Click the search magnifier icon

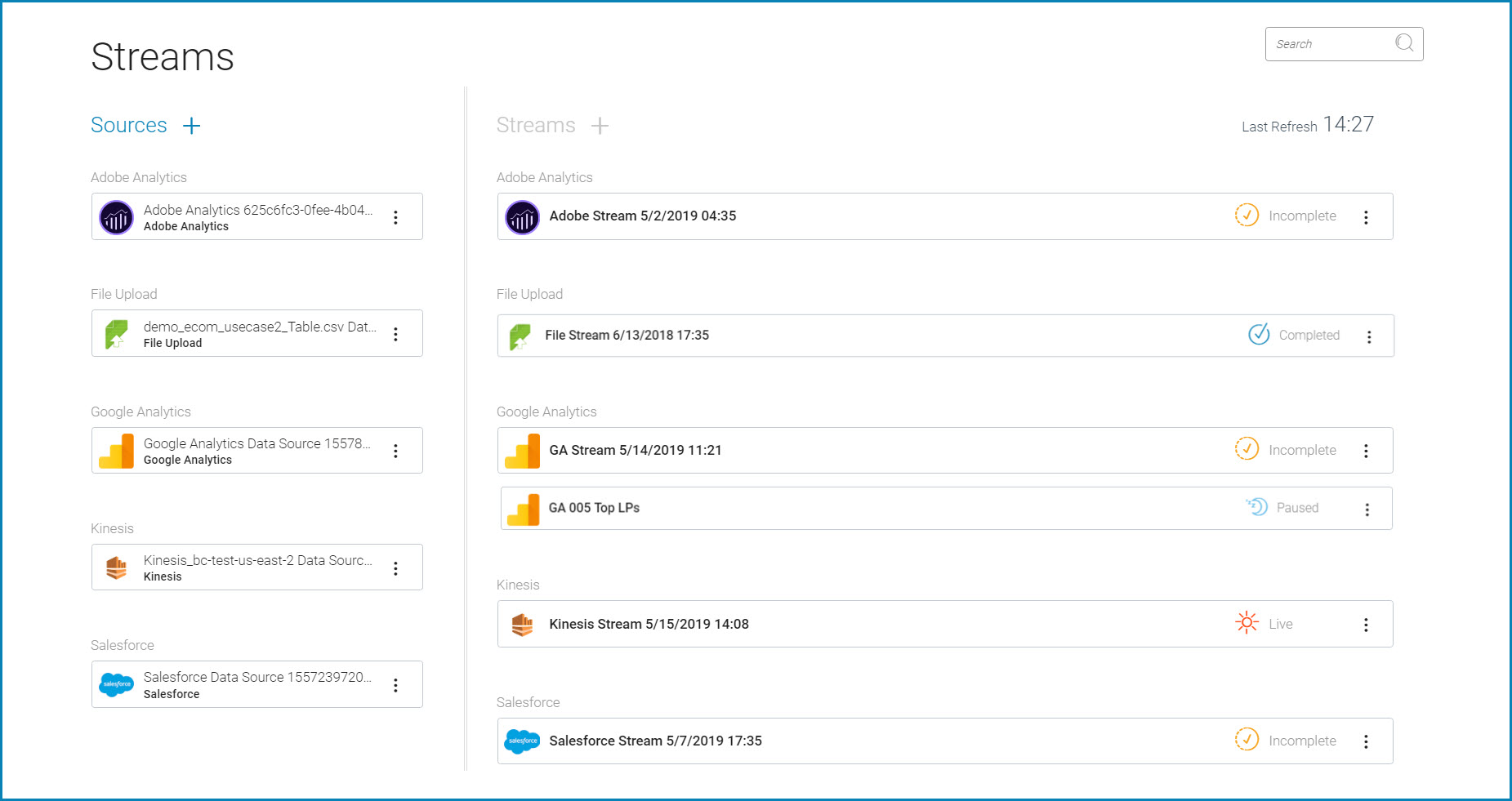pos(1404,43)
